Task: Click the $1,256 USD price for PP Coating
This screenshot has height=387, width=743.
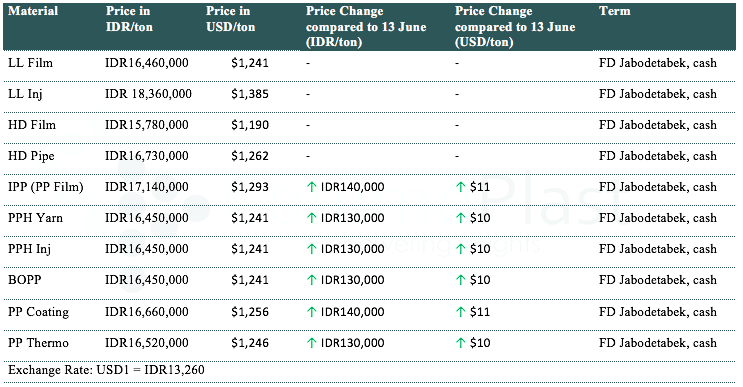Action: [250, 312]
